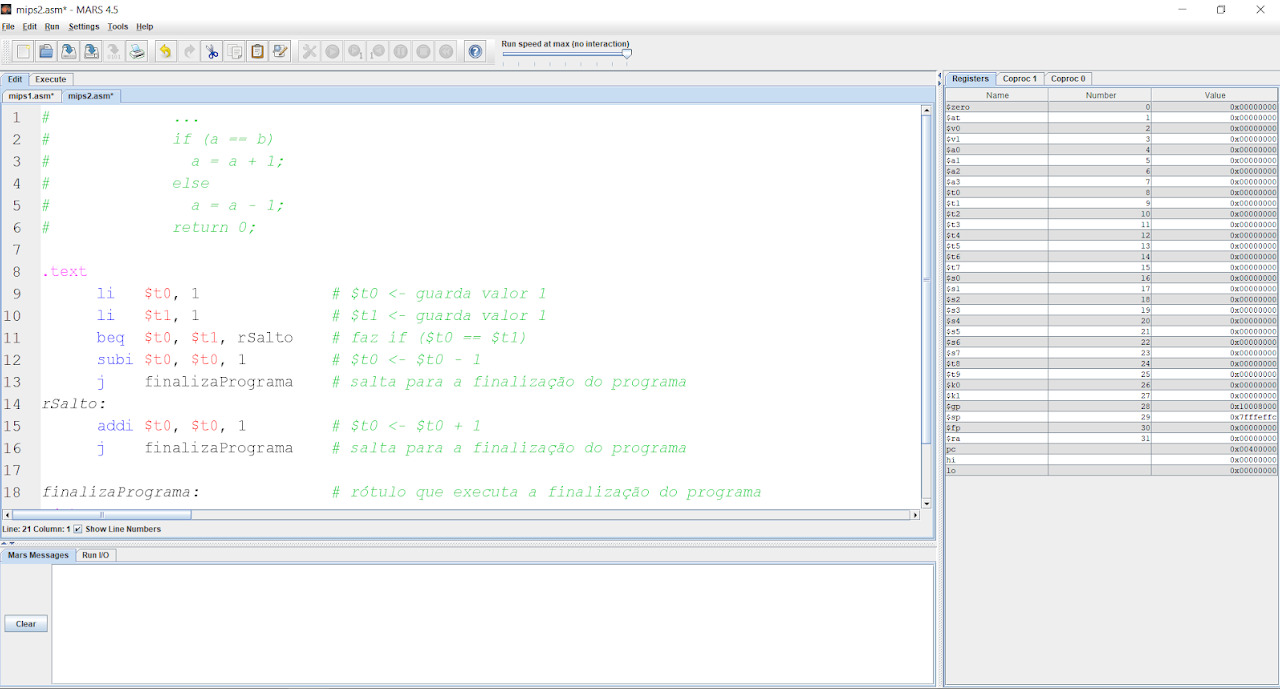The height and width of the screenshot is (689, 1280).
Task: Click the editor's horizontal scrollbar right arrow
Action: 914,515
